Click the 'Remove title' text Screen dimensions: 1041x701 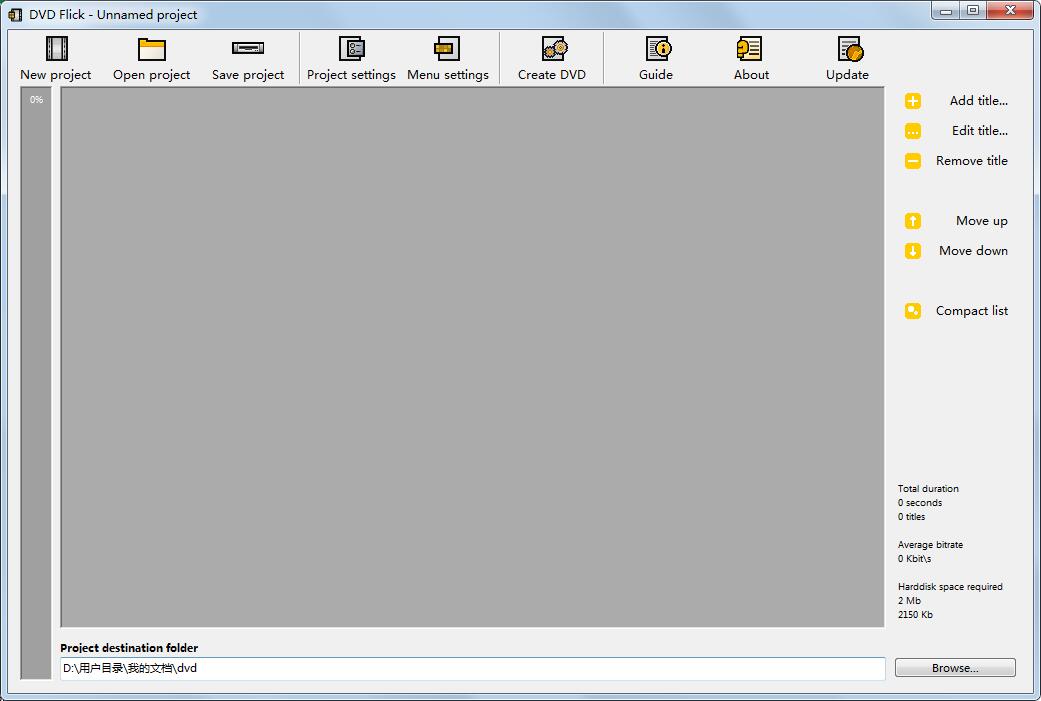click(x=972, y=161)
